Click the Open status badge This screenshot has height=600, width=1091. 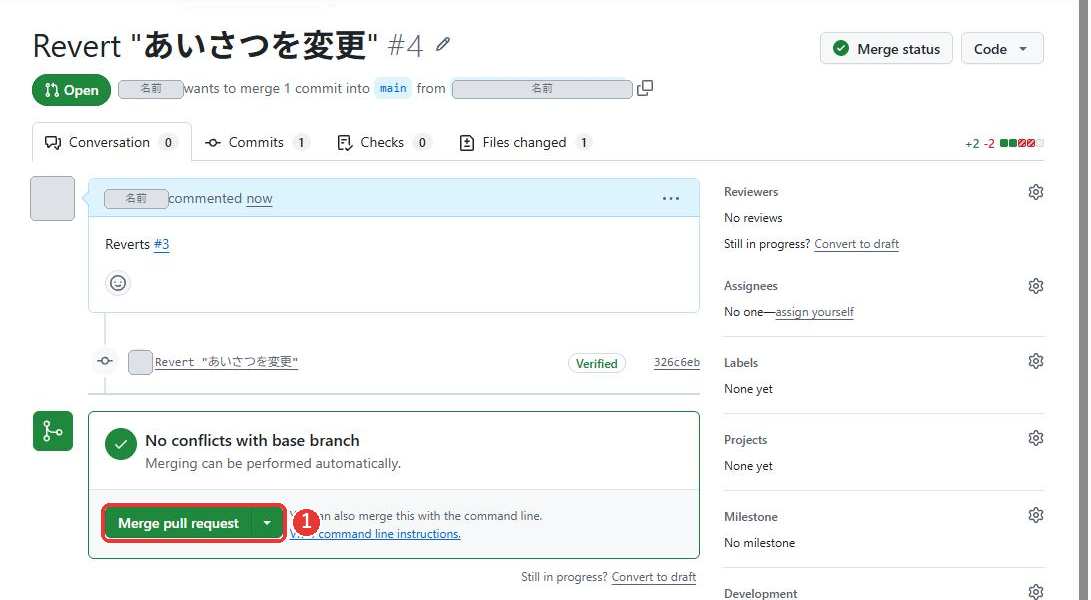pyautogui.click(x=71, y=90)
